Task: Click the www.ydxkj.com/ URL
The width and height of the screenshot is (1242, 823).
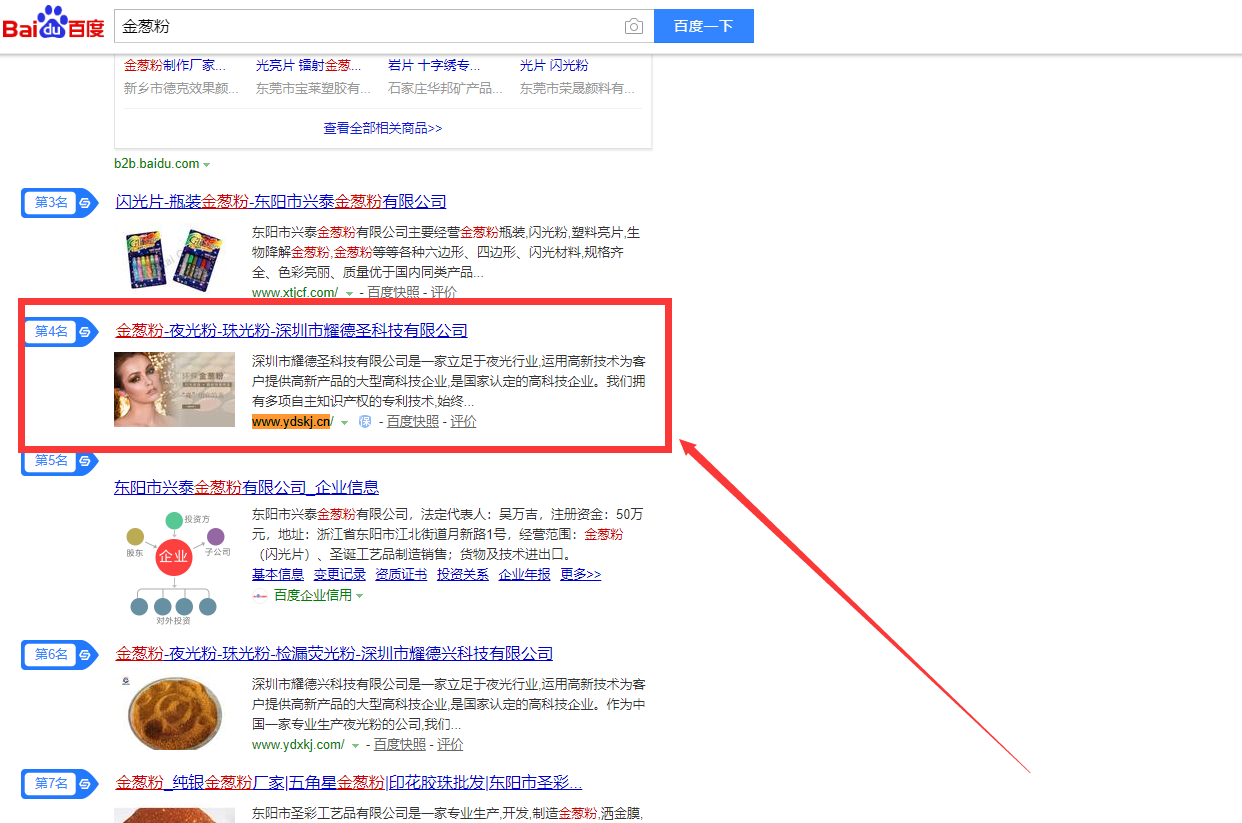Action: click(x=298, y=745)
